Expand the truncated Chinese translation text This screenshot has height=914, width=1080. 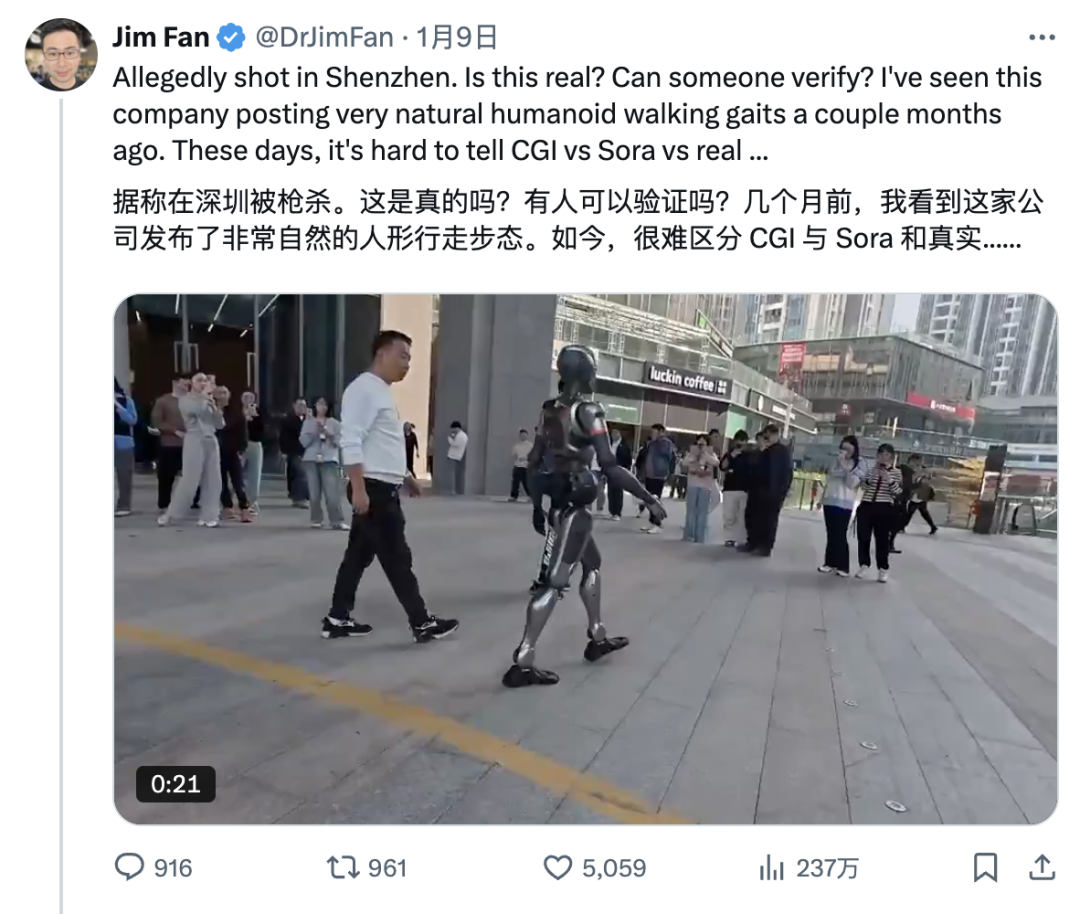1003,239
